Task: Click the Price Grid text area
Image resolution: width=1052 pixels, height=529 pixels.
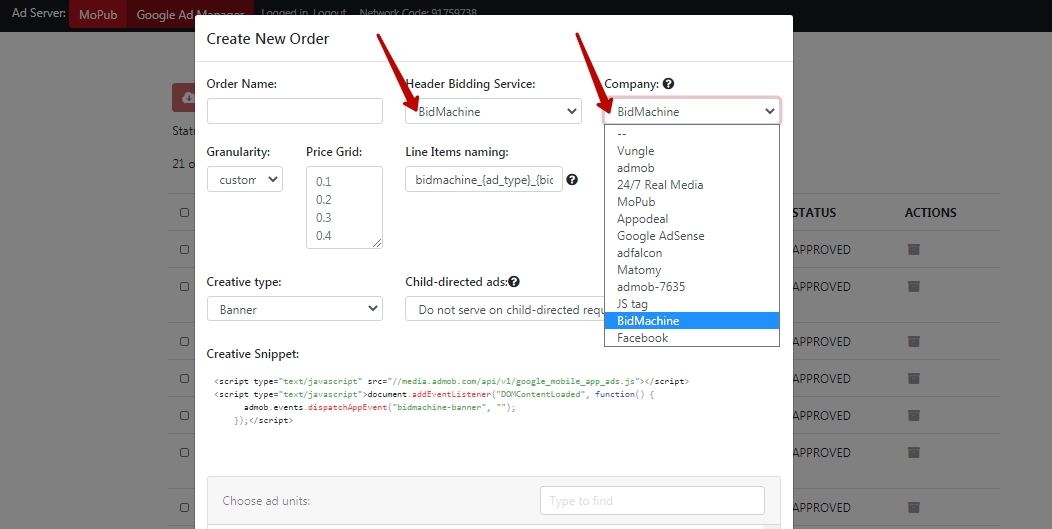Action: click(344, 207)
